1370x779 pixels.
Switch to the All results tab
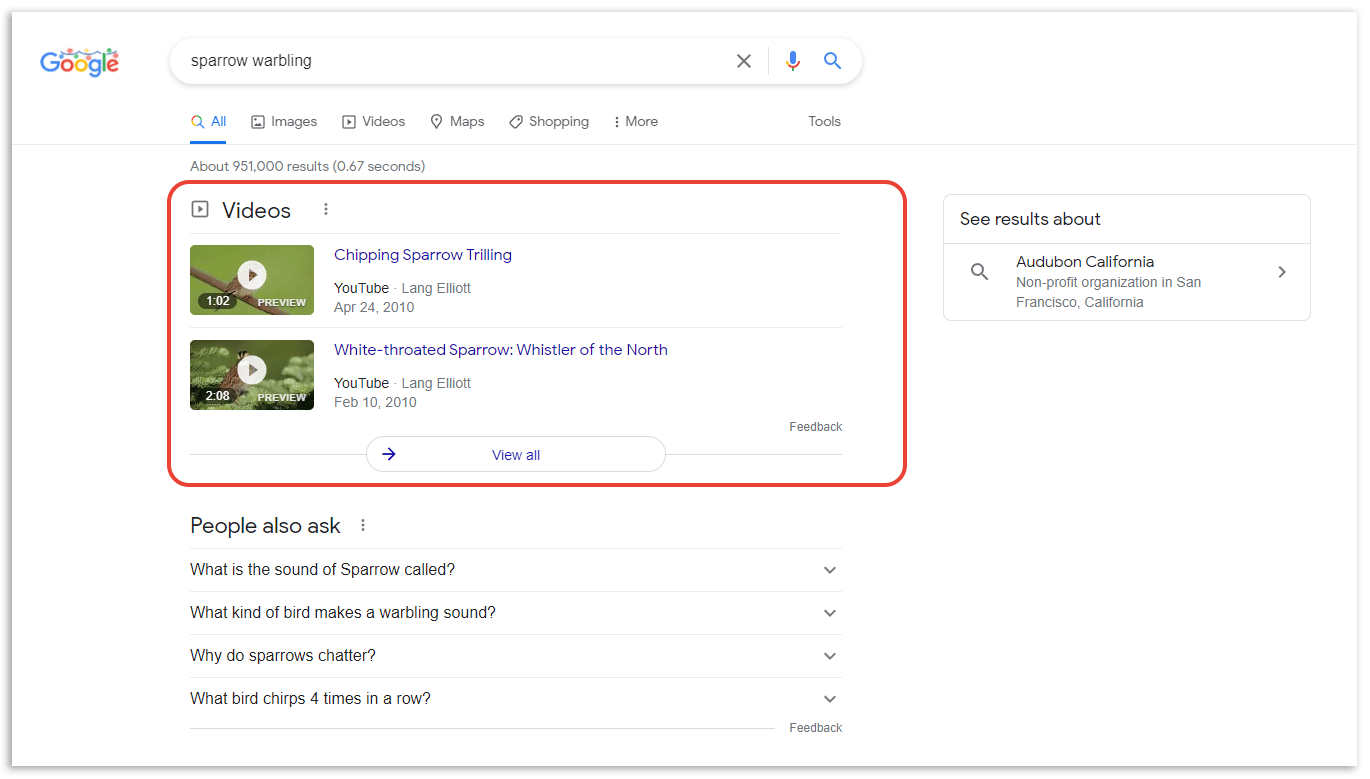pyautogui.click(x=209, y=121)
